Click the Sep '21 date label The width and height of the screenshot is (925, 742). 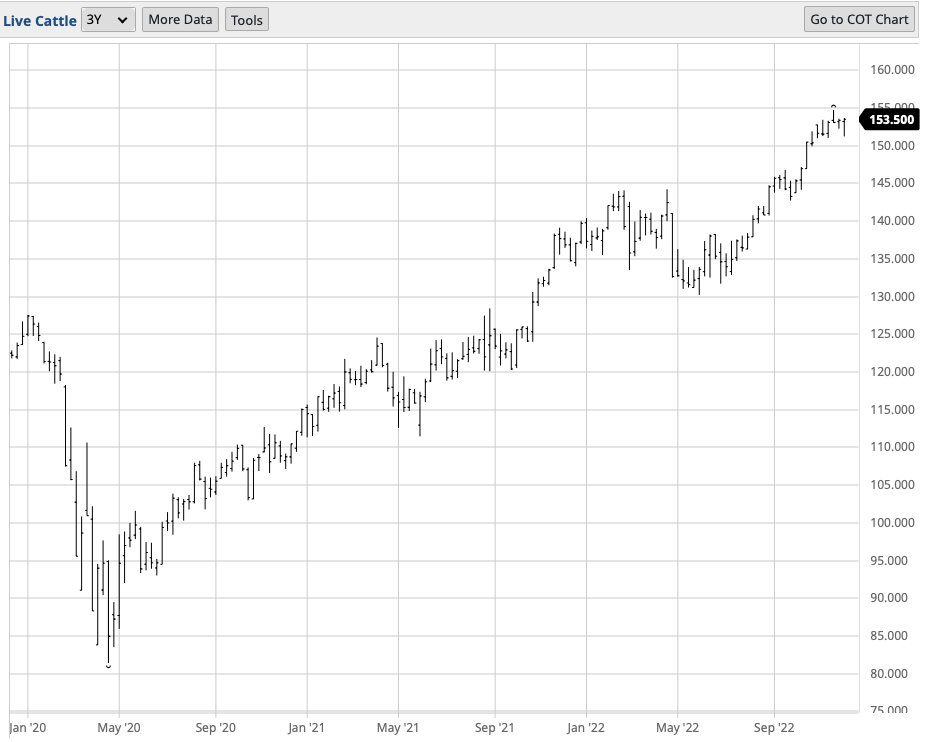click(x=494, y=728)
